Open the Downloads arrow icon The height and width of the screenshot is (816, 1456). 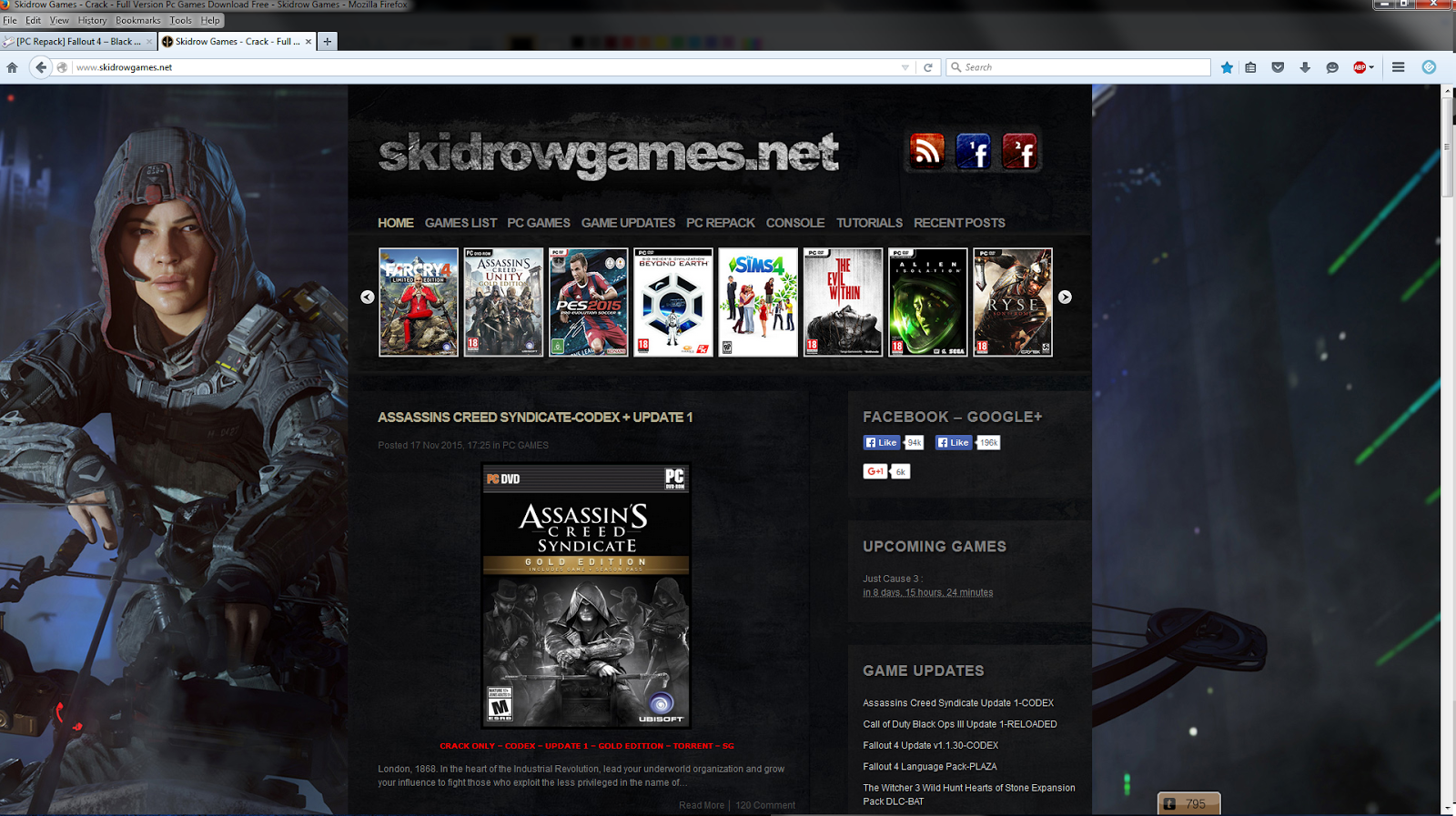pos(1305,67)
